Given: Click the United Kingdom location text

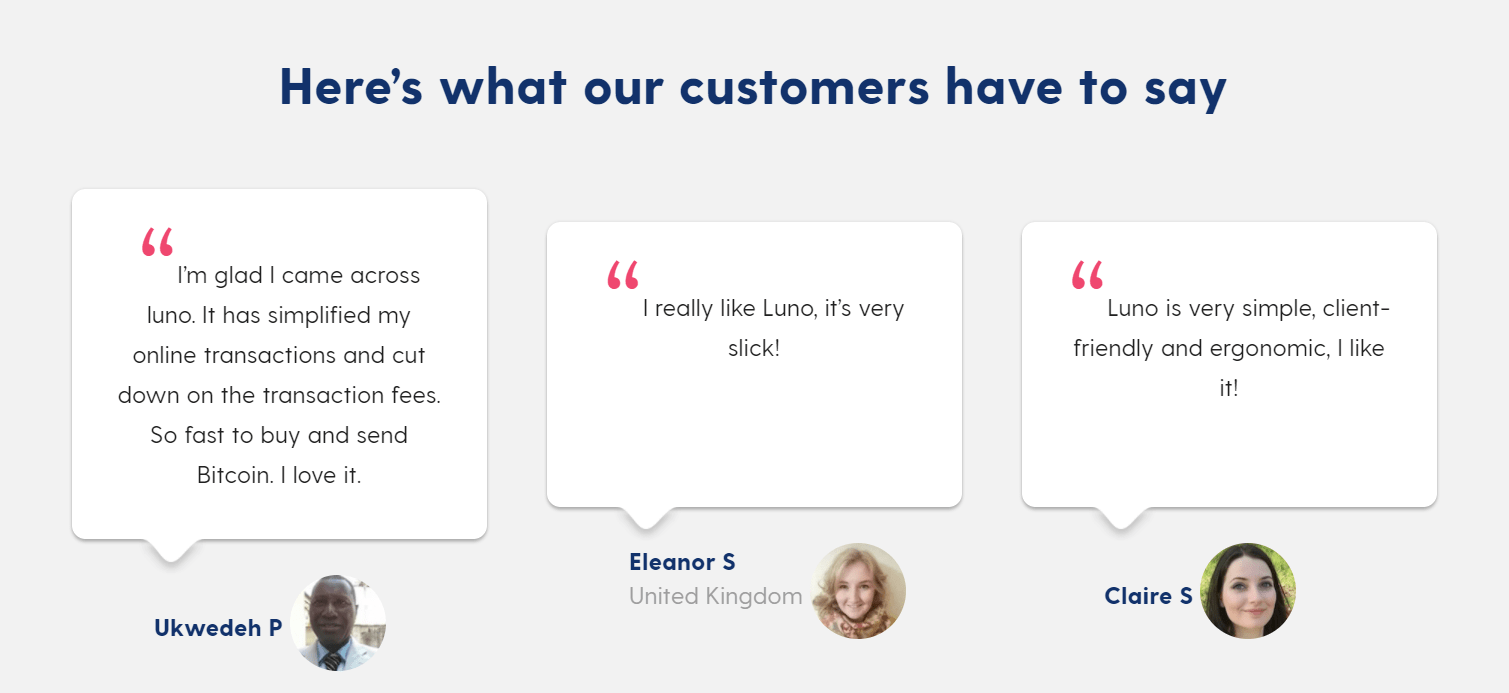Looking at the screenshot, I should click(715, 596).
